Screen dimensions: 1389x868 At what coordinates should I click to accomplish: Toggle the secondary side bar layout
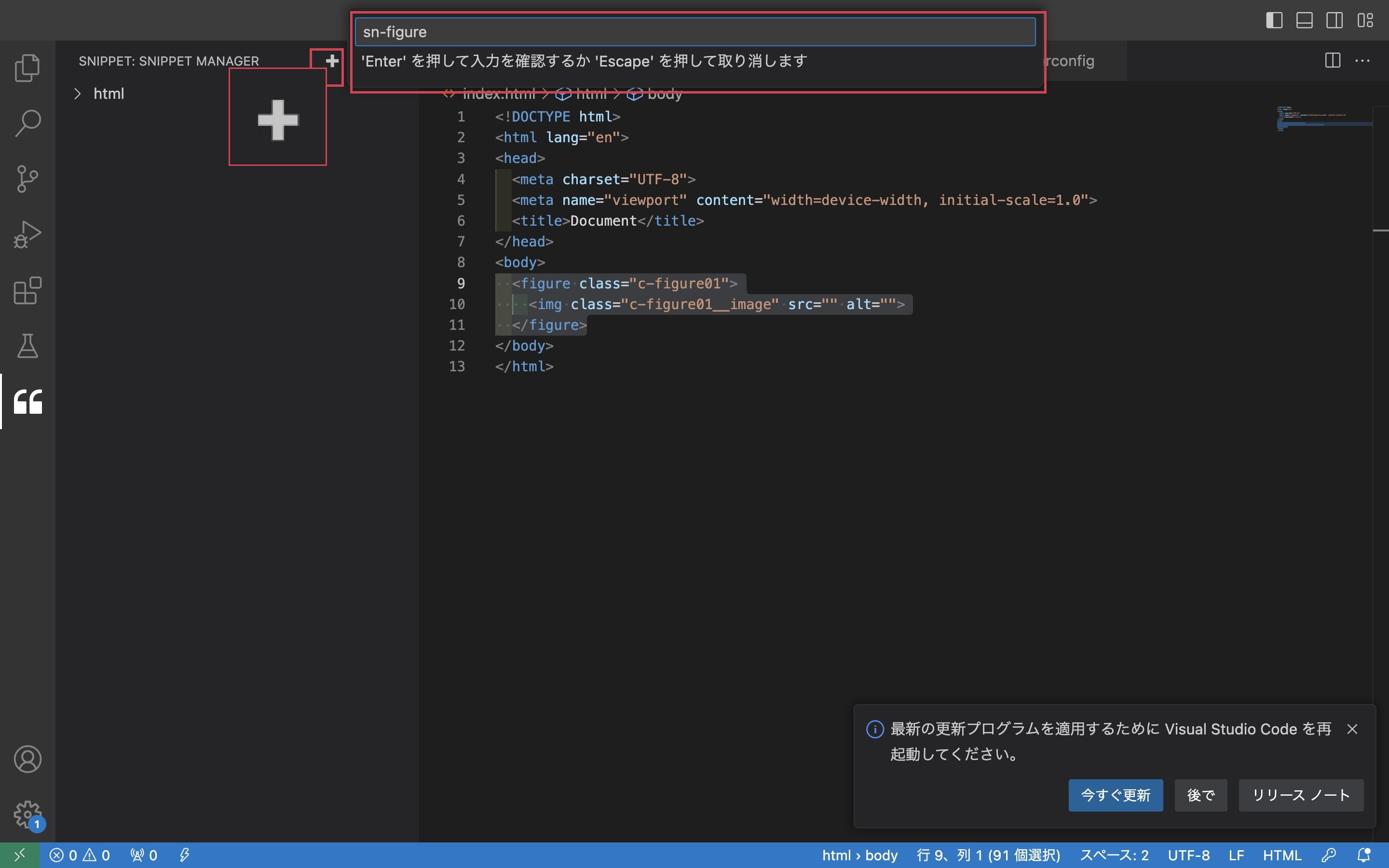point(1335,20)
